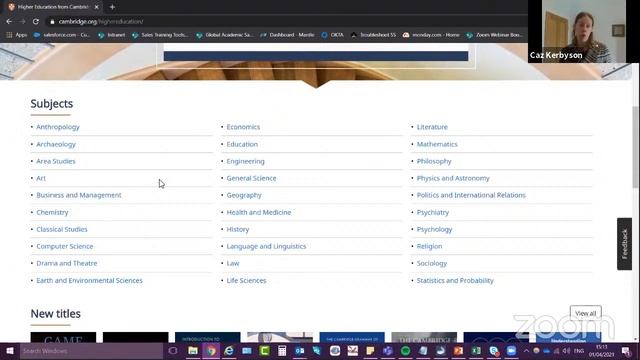Viewport: 640px width, 360px height.
Task: Open the Zoom Webinar Boo... bookmark
Action: [495, 35]
